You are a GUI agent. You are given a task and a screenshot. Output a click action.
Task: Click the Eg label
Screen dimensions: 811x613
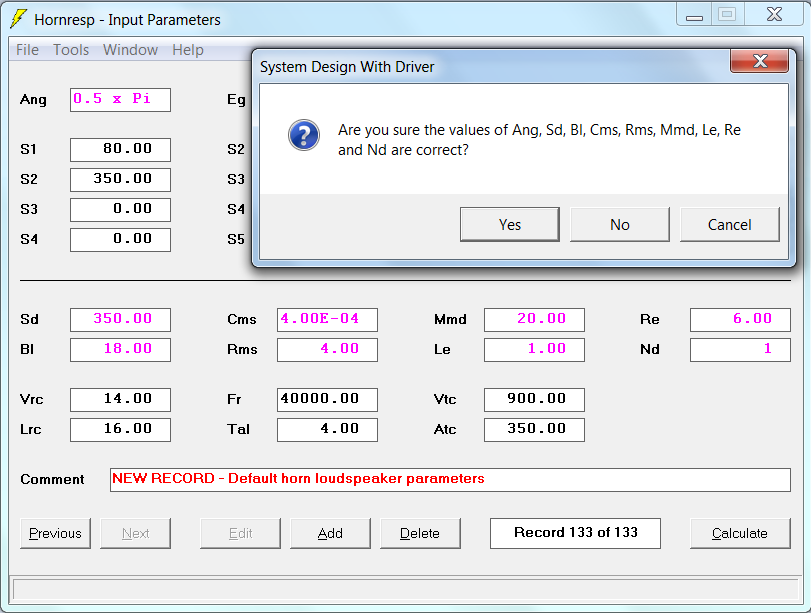236,100
